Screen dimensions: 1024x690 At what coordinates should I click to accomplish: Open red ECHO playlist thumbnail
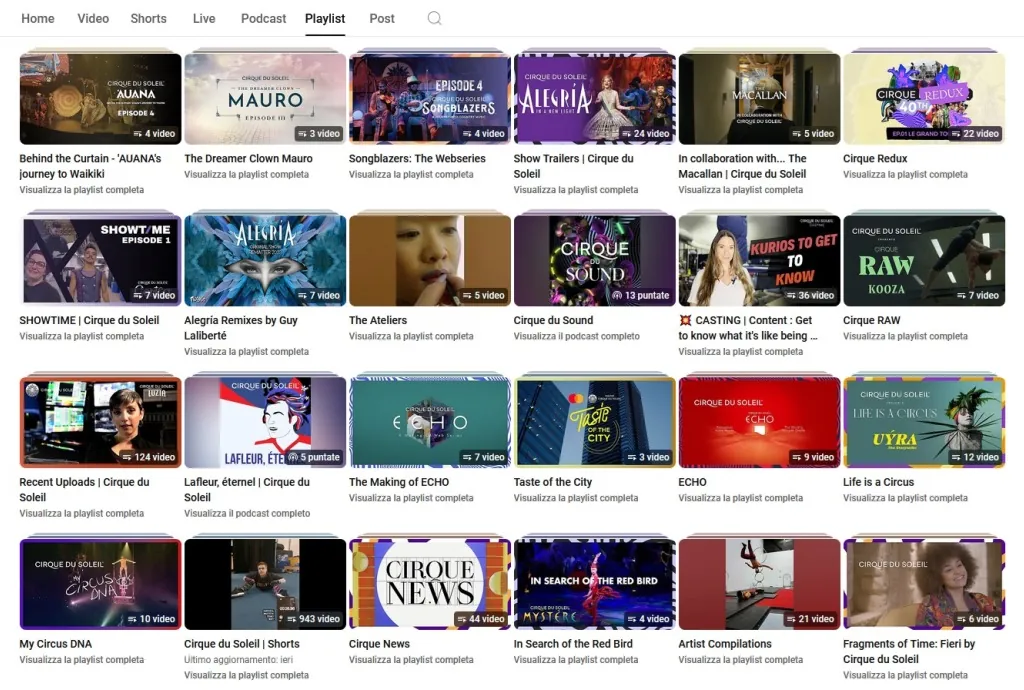tap(760, 422)
